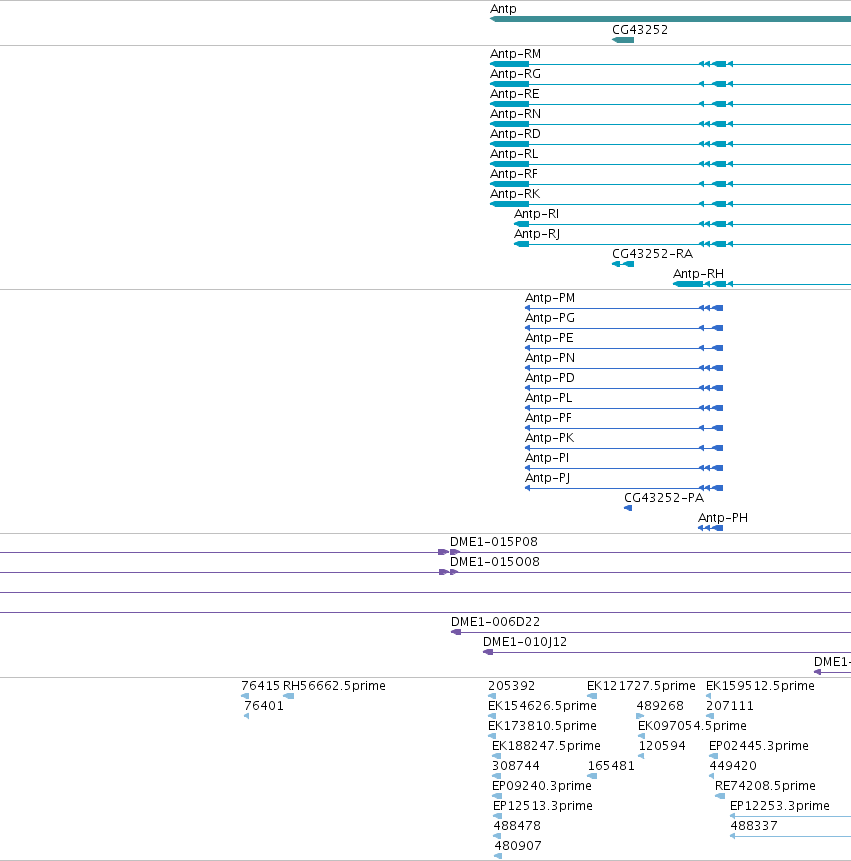Select the CG43252 gene feature

[x=623, y=40]
